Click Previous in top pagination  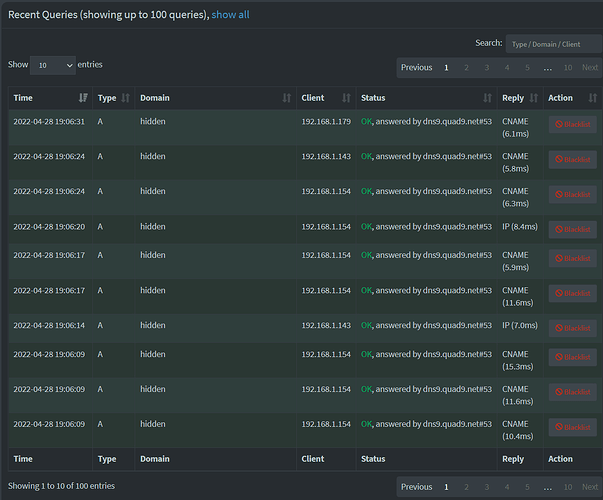[416, 68]
